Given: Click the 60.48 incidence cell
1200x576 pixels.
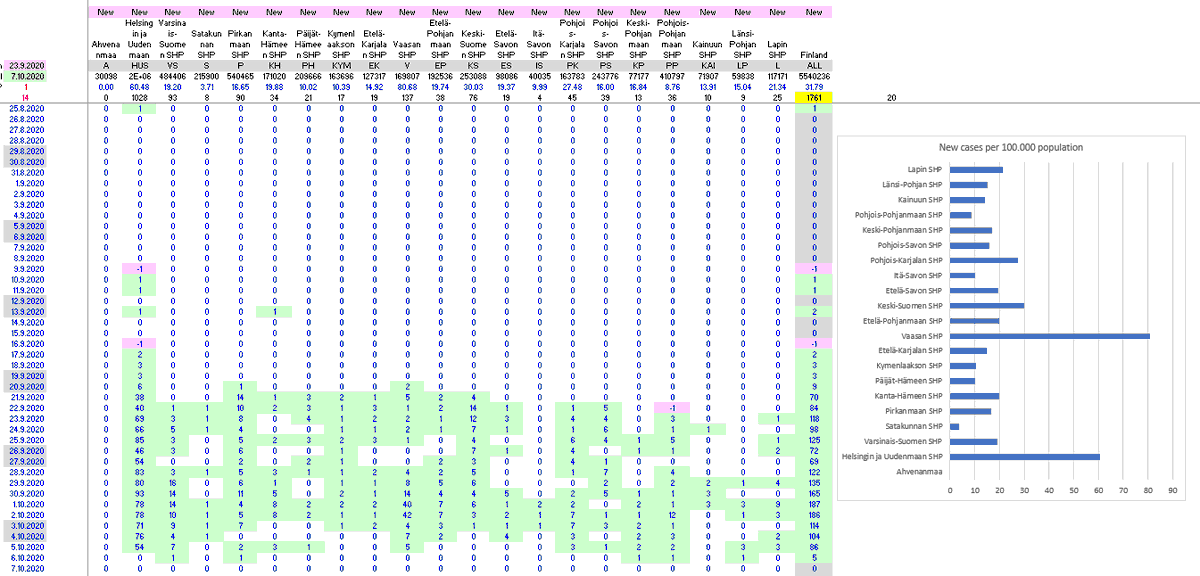Looking at the screenshot, I should point(139,87).
